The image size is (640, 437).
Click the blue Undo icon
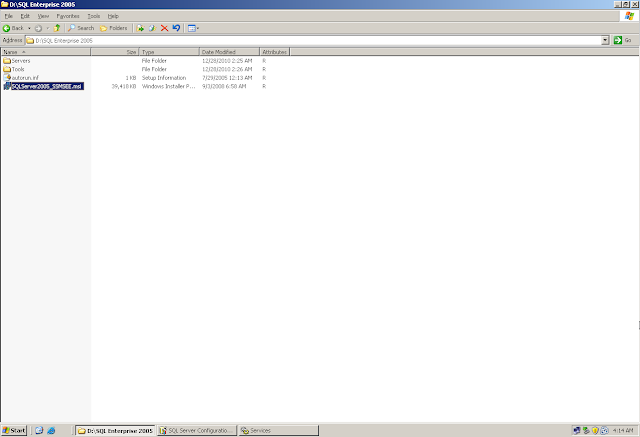(x=176, y=28)
